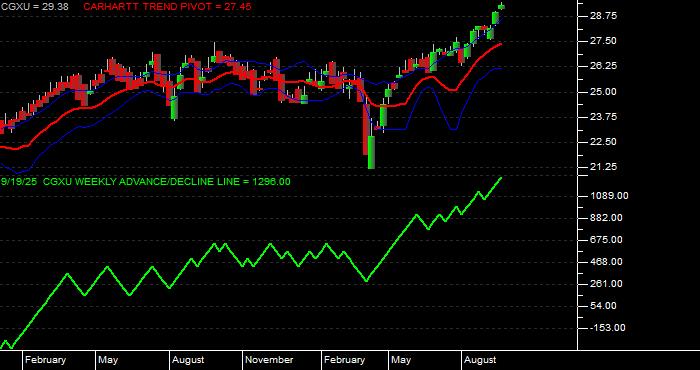Click the 26.25 price axis label
Screen dimensions: 700x370
pos(603,66)
